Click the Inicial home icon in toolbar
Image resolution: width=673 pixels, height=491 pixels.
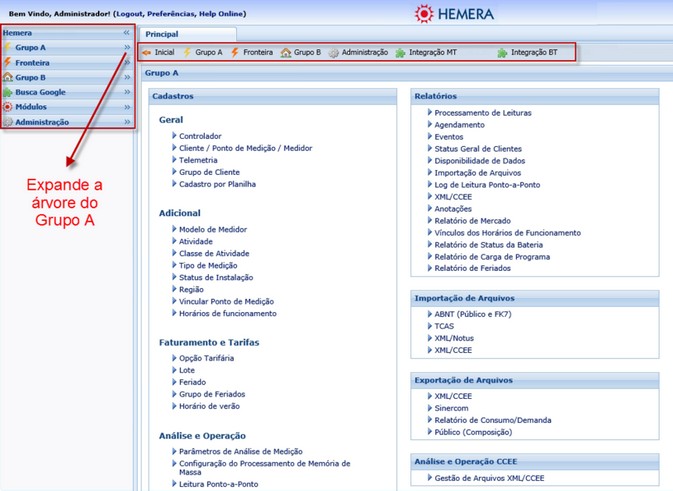[x=147, y=52]
